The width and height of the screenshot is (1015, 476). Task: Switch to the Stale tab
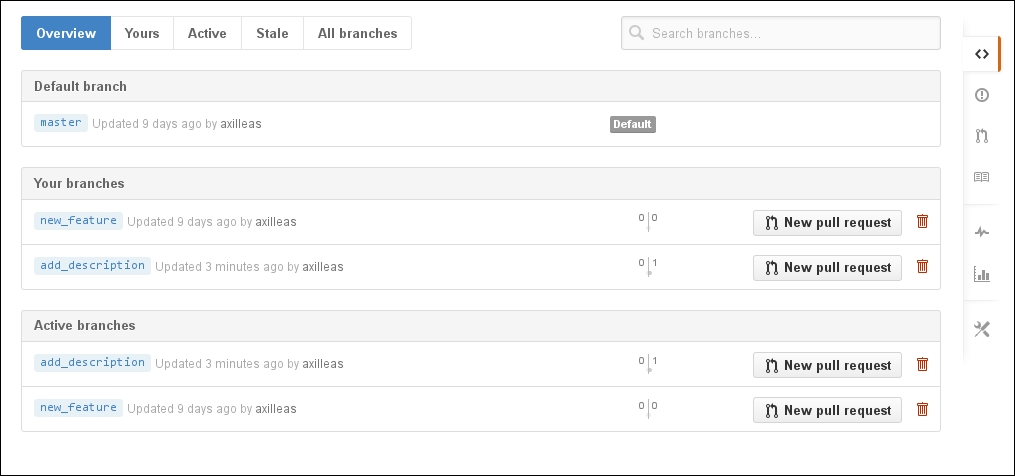(x=272, y=33)
